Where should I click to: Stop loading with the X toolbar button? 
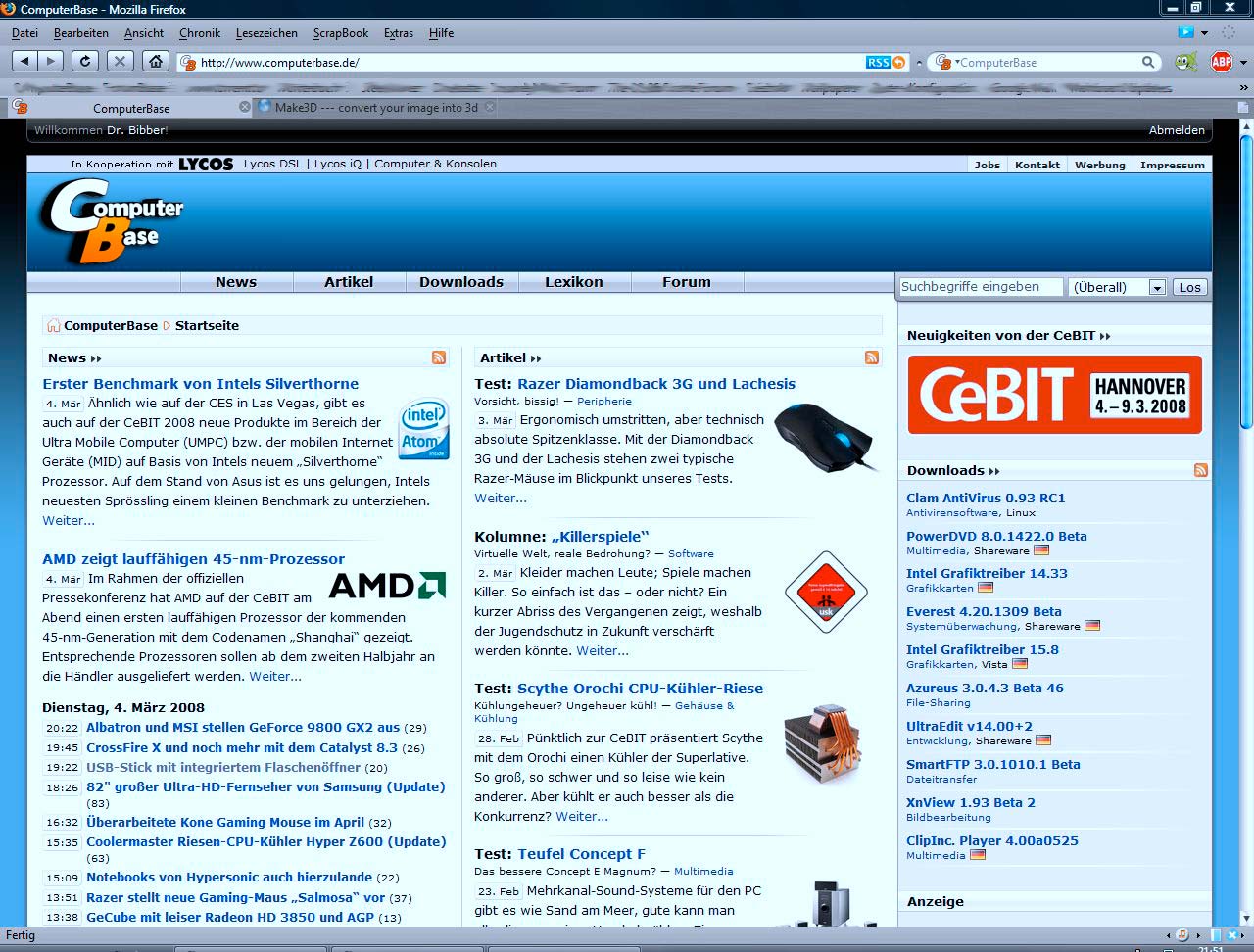pyautogui.click(x=120, y=61)
